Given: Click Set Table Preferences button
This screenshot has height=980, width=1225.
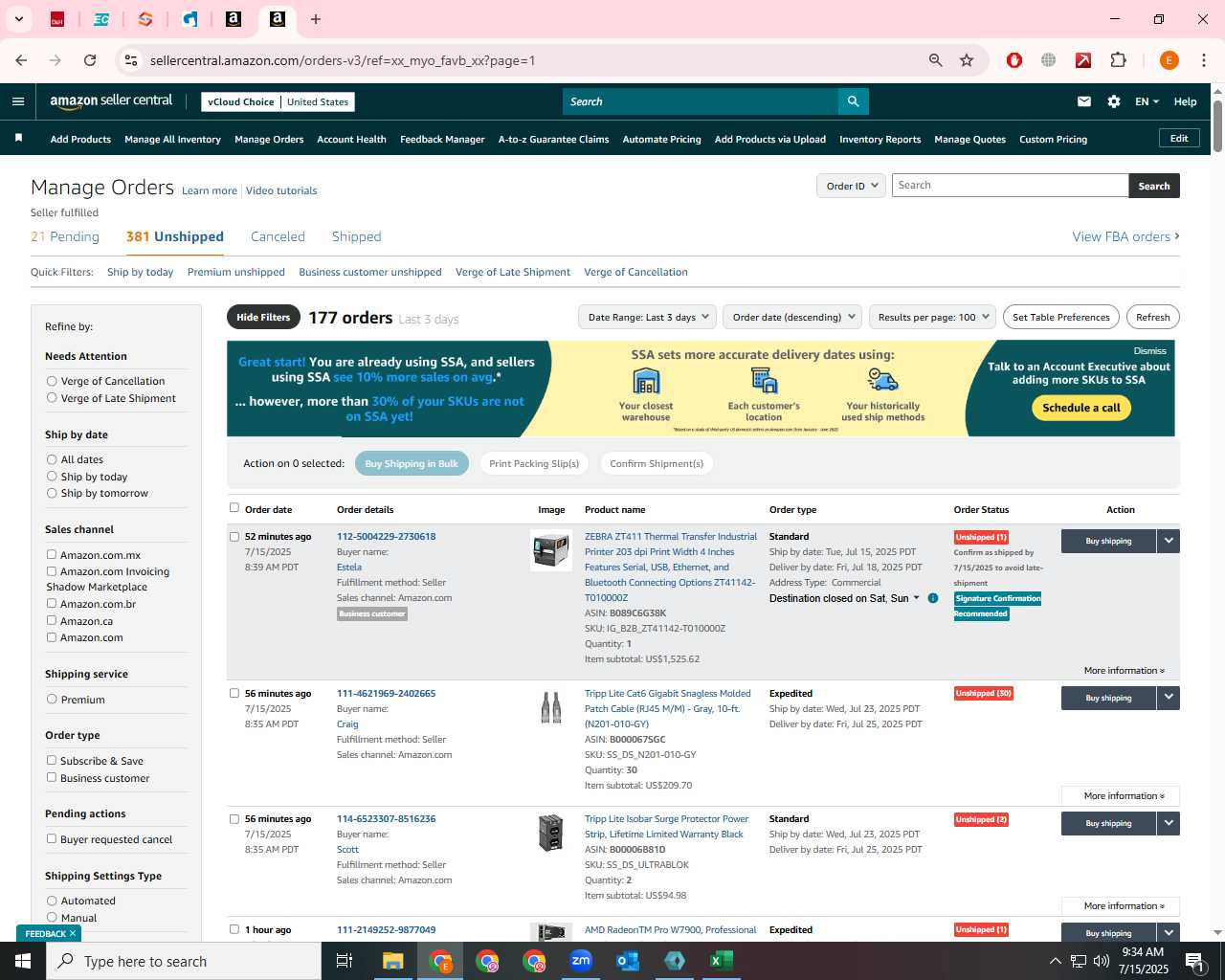Looking at the screenshot, I should pos(1060,317).
